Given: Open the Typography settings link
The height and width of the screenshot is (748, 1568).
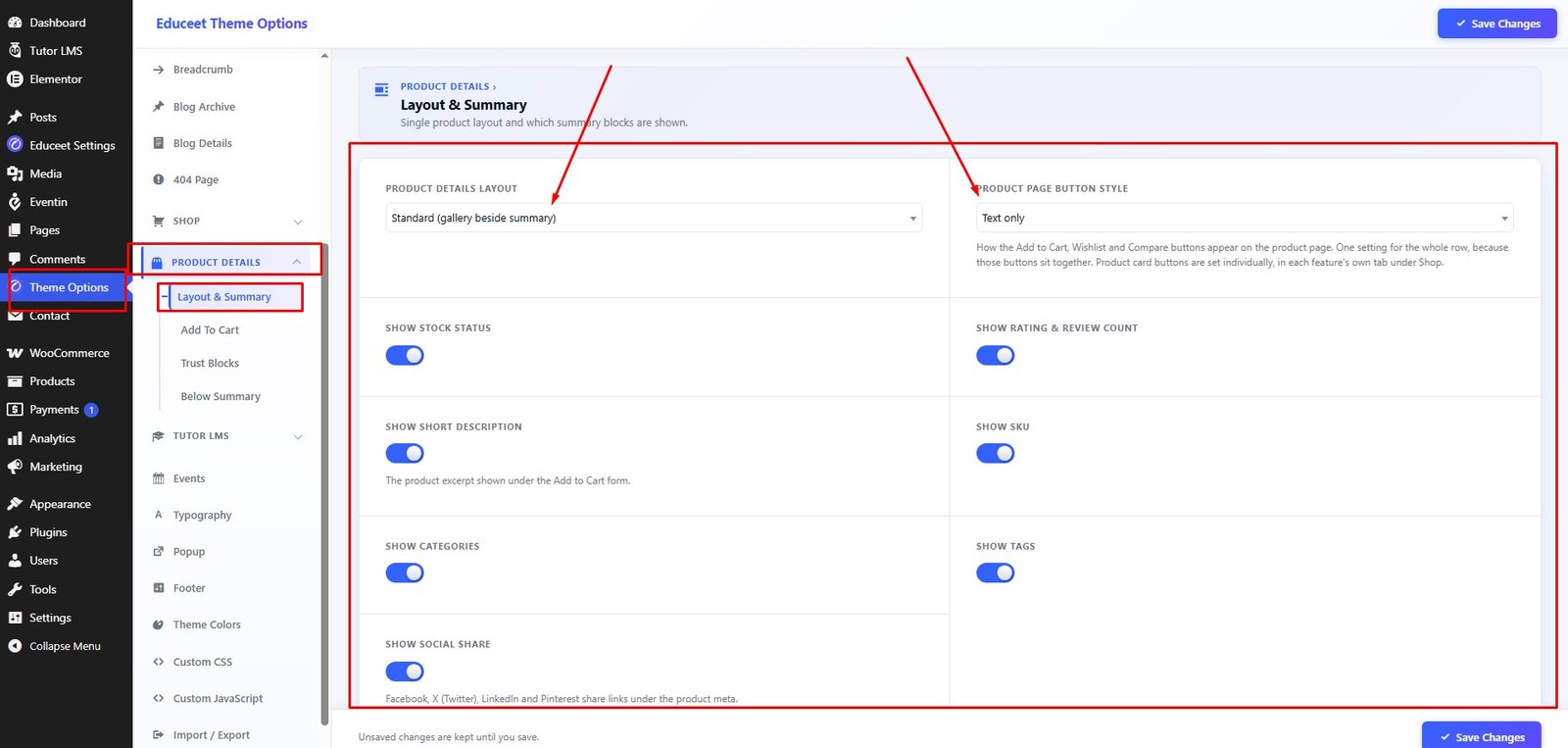Looking at the screenshot, I should (203, 516).
